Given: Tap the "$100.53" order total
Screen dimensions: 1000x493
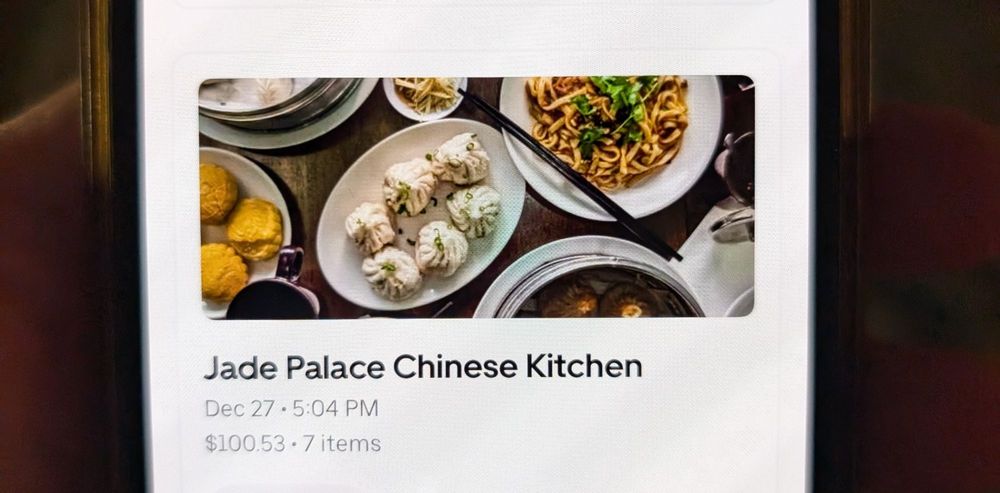Looking at the screenshot, I should point(244,443).
